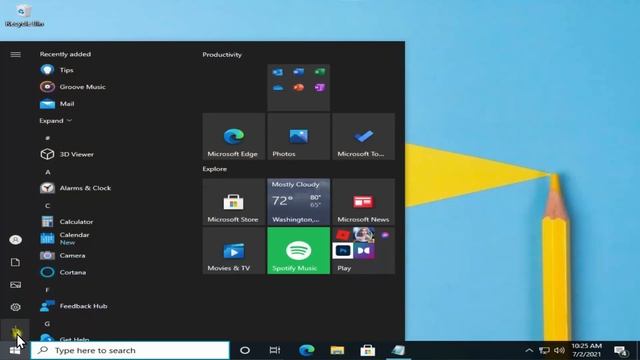Click the Recently added heading
Screen dimensions: 640x360
tap(65, 54)
